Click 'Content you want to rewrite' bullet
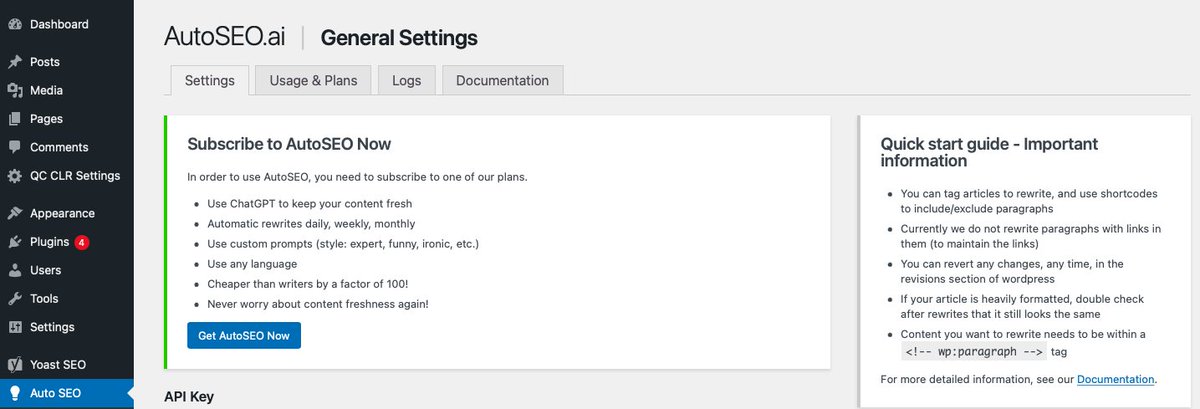 point(1023,343)
